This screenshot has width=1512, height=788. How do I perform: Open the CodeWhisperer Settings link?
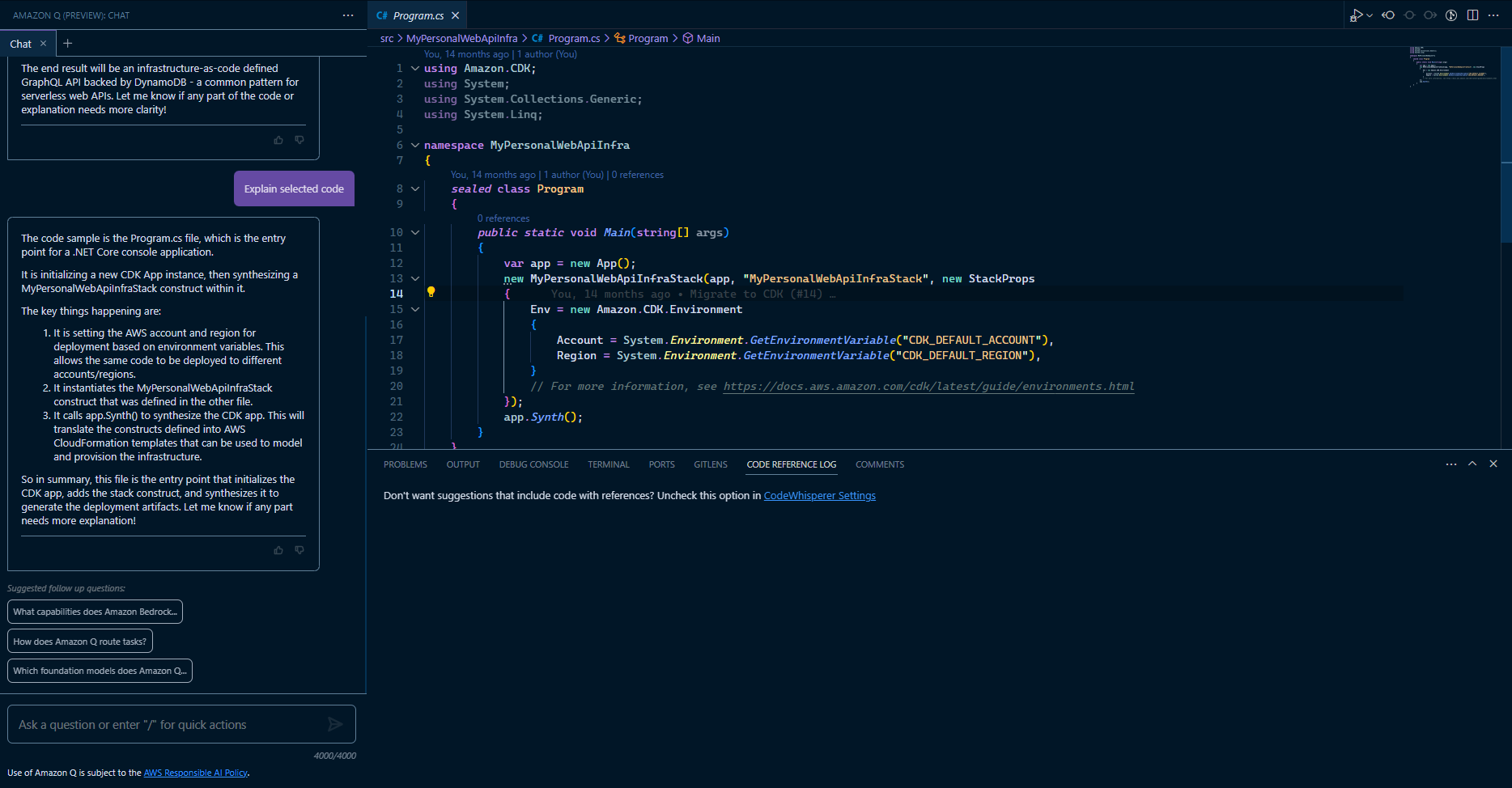click(819, 496)
